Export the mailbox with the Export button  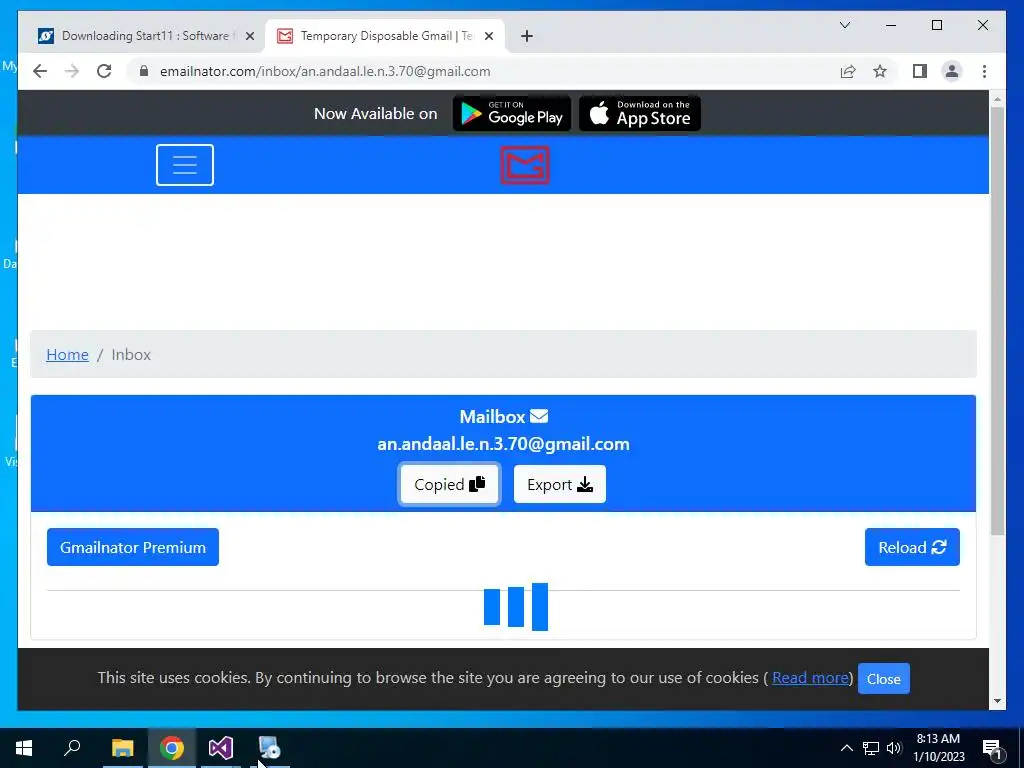click(x=560, y=484)
